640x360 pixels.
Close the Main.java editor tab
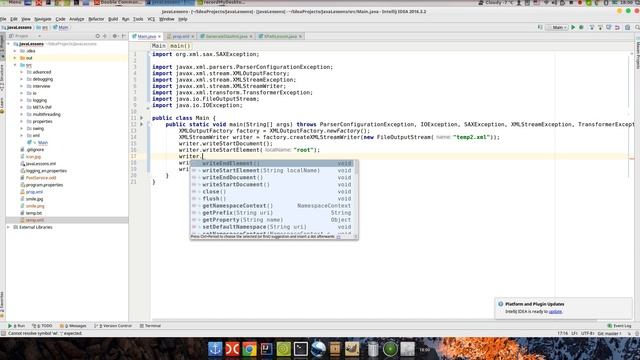[160, 36]
